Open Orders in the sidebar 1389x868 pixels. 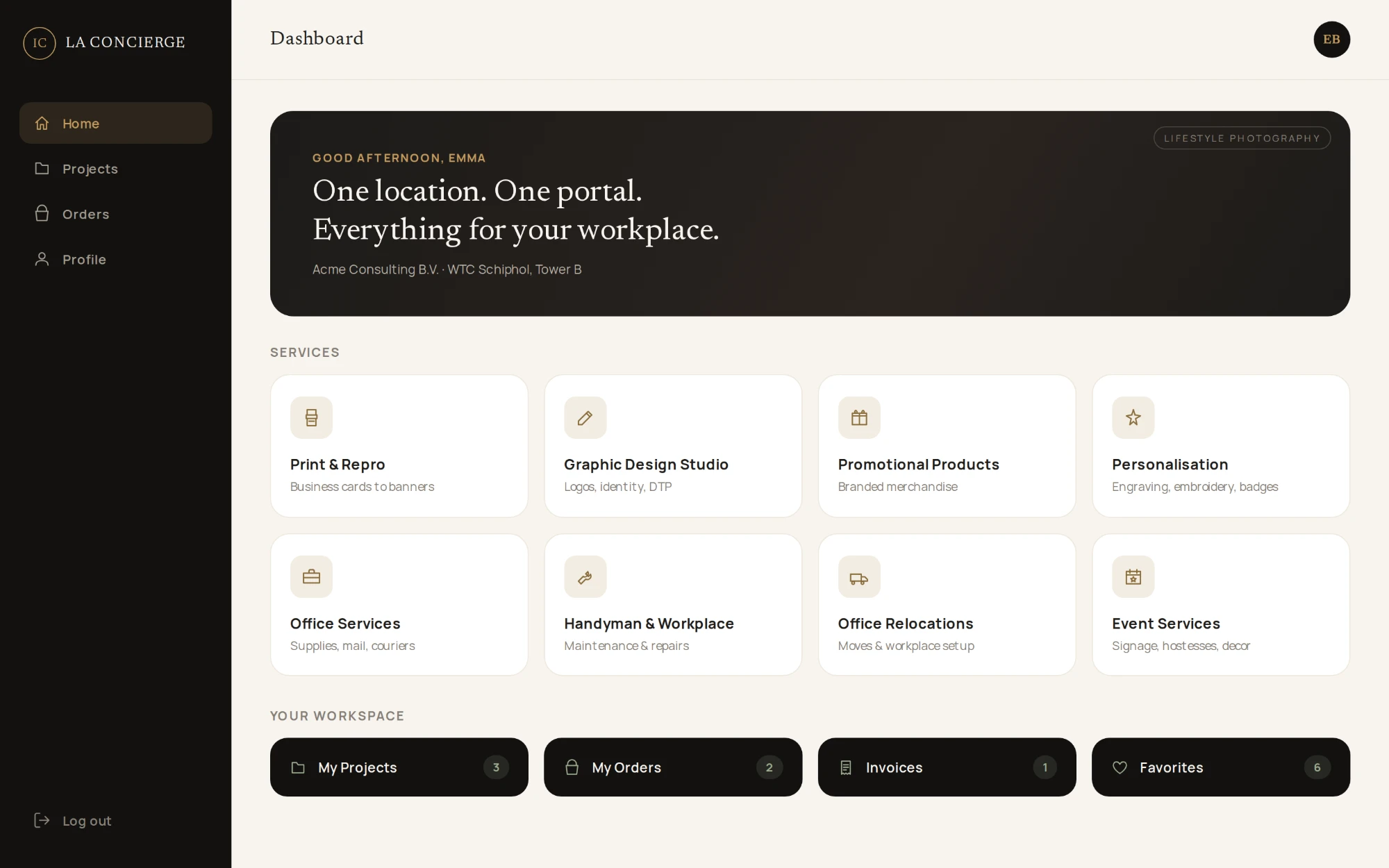[115, 214]
